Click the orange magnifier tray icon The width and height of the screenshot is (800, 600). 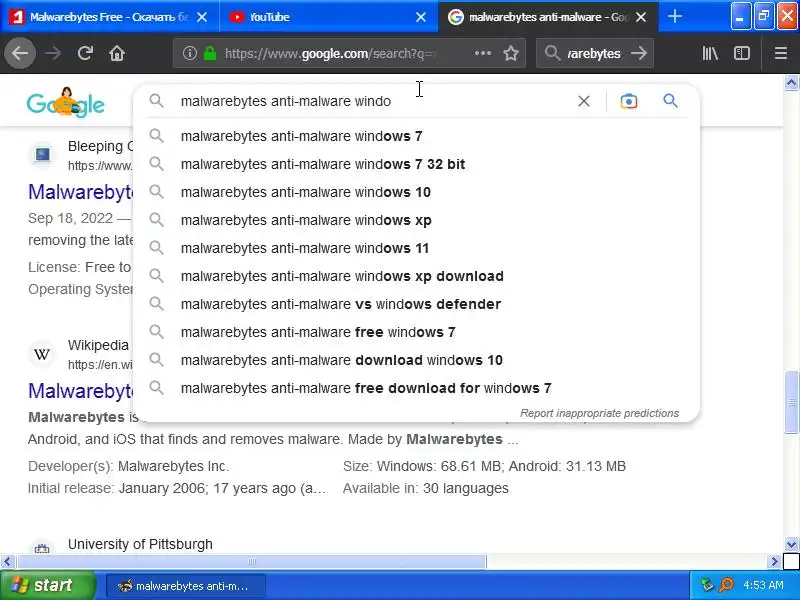[x=726, y=585]
